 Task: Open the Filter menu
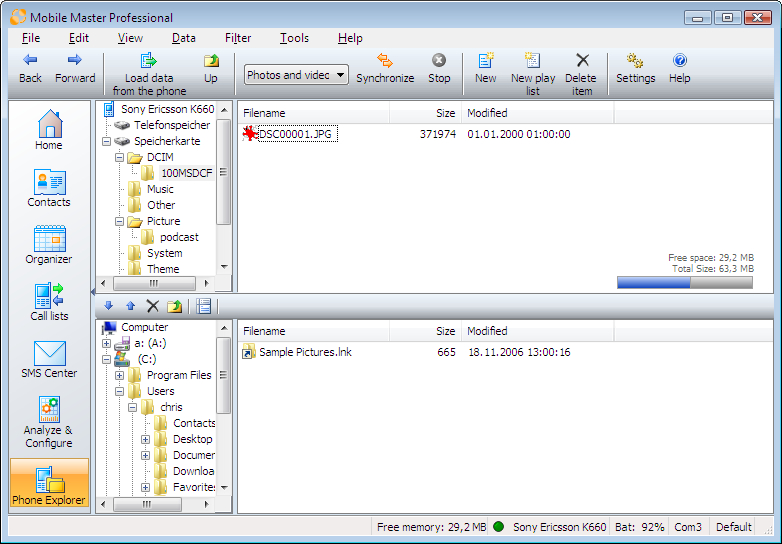[238, 38]
